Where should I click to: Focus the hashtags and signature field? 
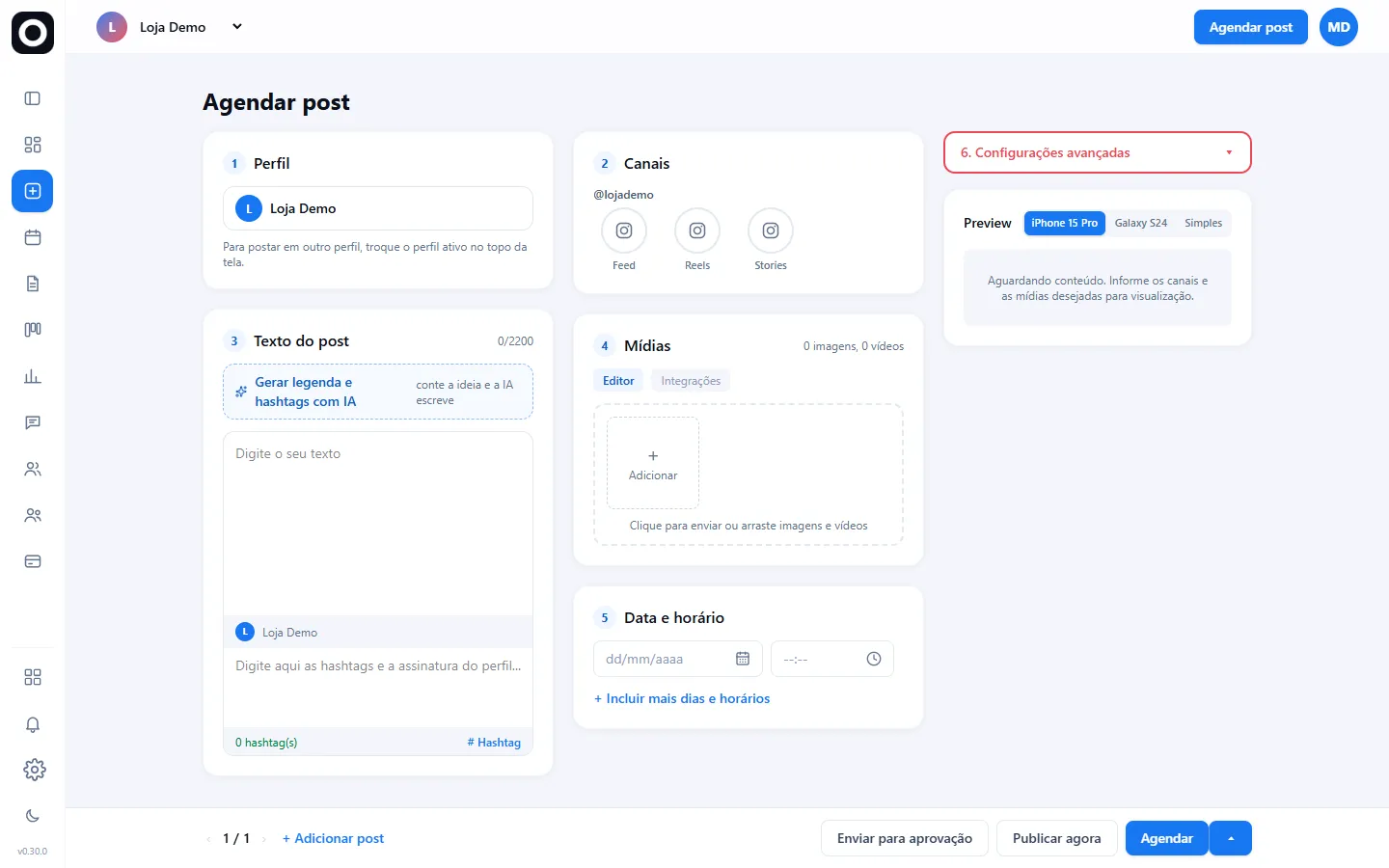[378, 689]
